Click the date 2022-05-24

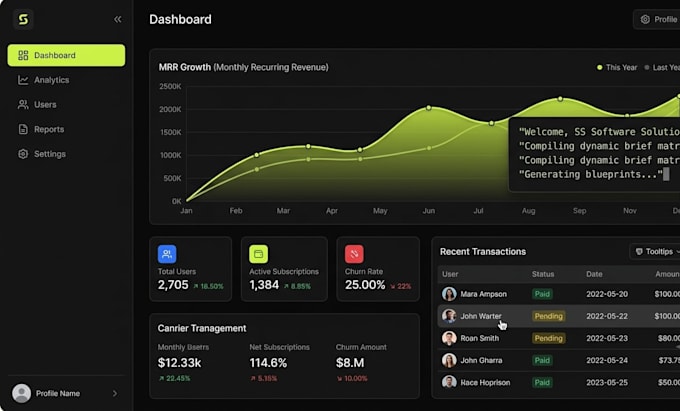click(607, 360)
